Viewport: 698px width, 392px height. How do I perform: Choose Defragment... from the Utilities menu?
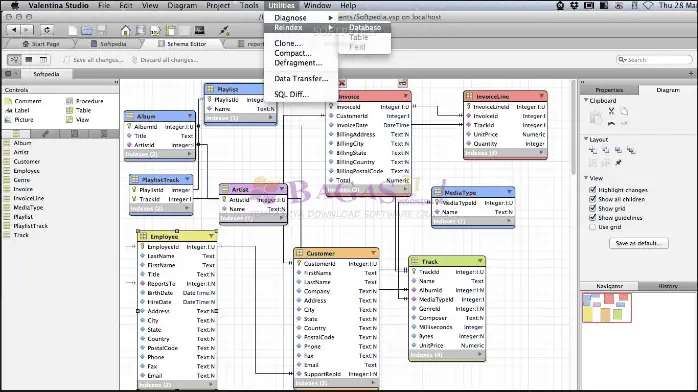[x=301, y=63]
